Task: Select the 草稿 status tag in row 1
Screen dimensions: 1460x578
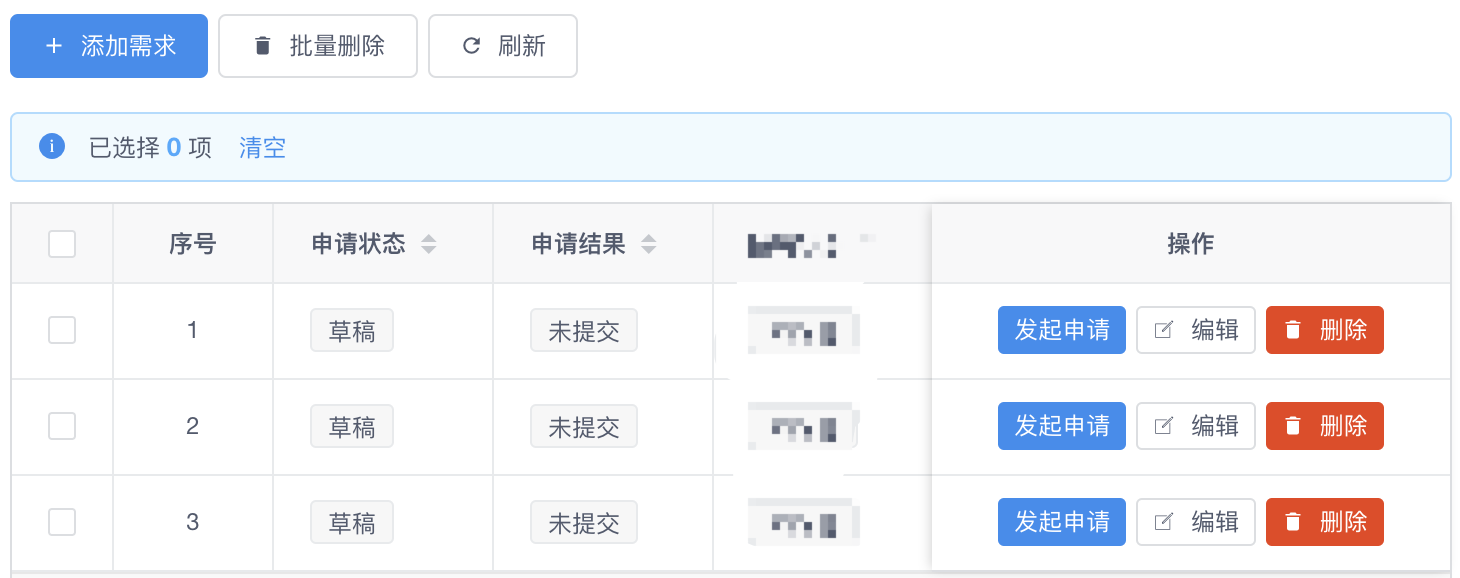Action: (x=352, y=330)
